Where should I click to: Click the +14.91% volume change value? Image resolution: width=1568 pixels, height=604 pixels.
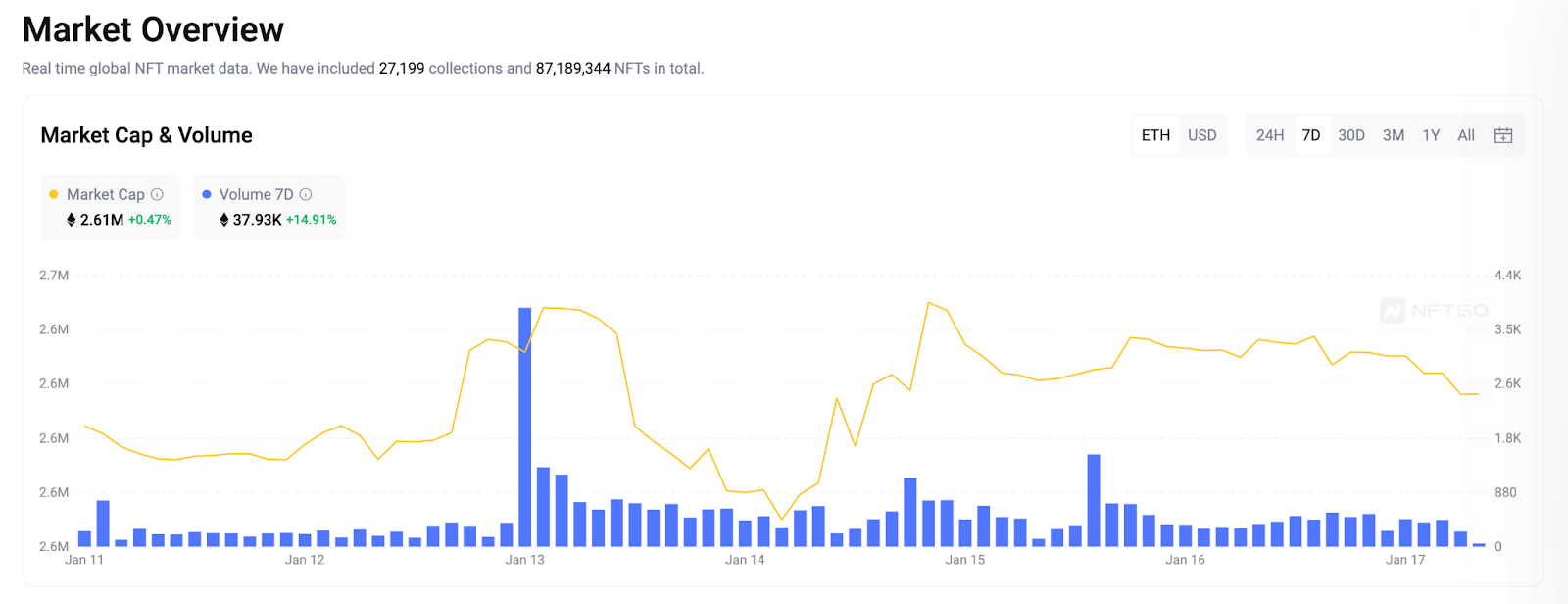tap(311, 220)
